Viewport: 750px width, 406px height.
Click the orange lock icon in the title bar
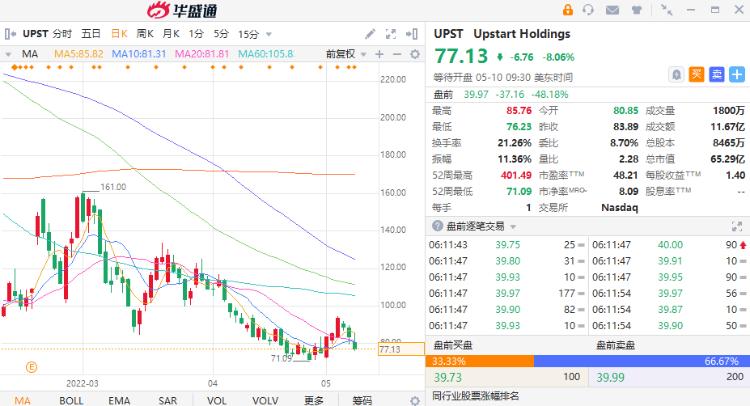[x=568, y=10]
